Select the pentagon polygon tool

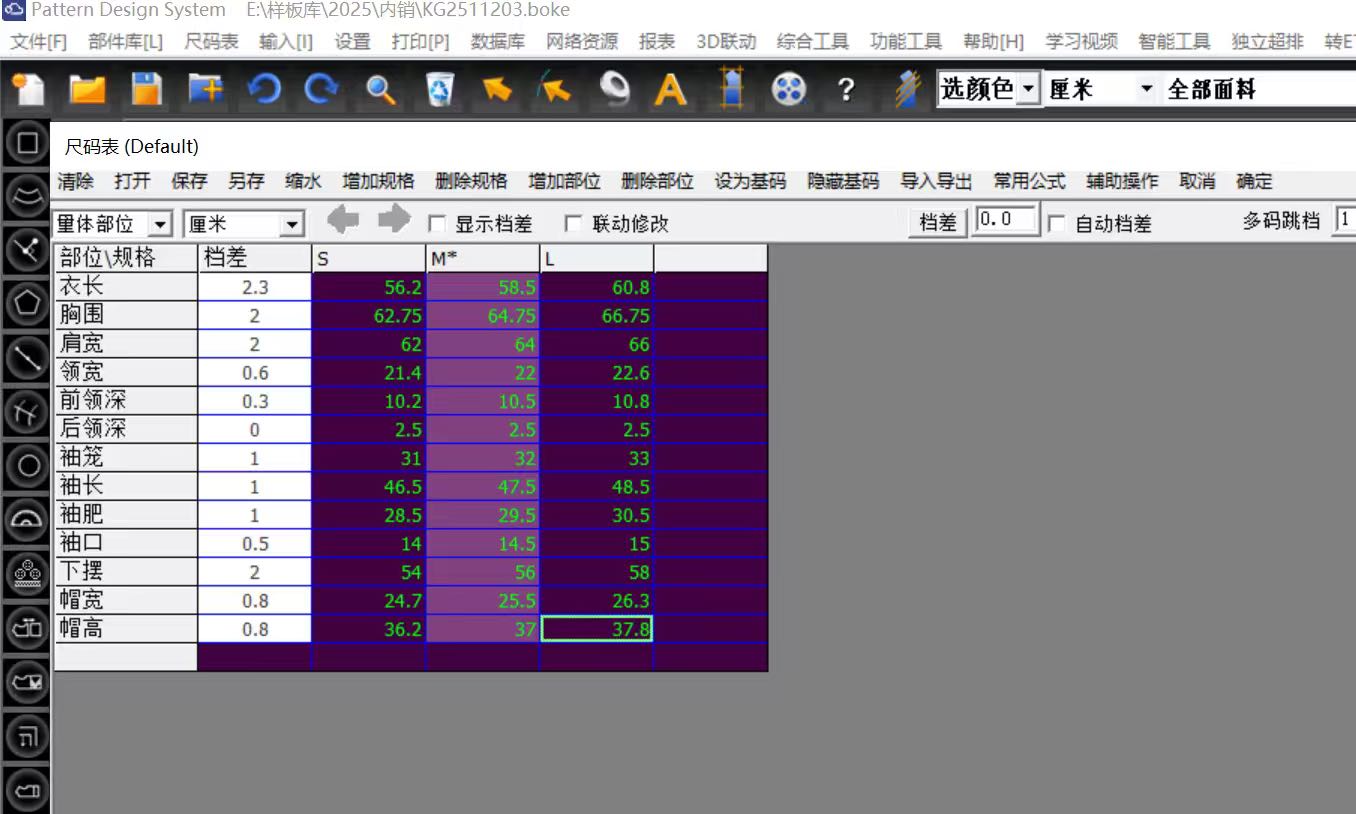27,304
